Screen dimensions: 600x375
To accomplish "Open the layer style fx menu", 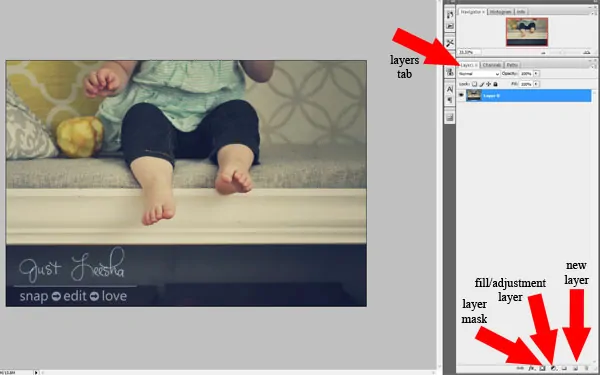I will pos(532,368).
